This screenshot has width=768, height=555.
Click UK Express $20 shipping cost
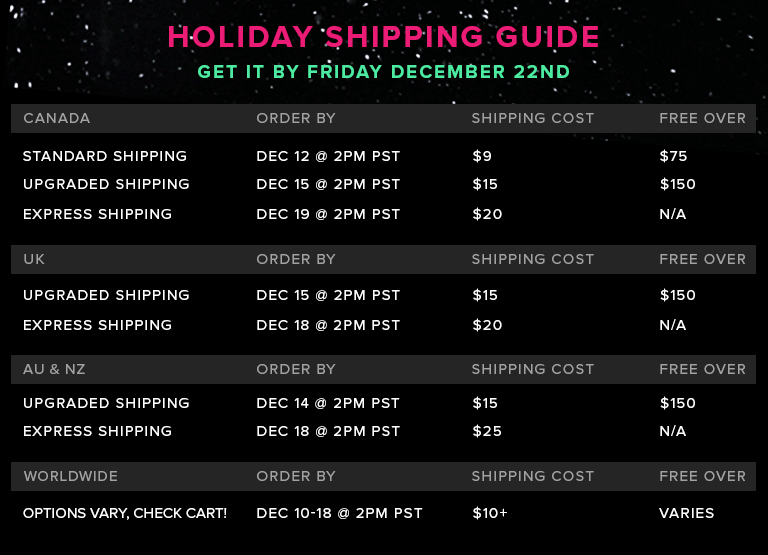point(487,325)
